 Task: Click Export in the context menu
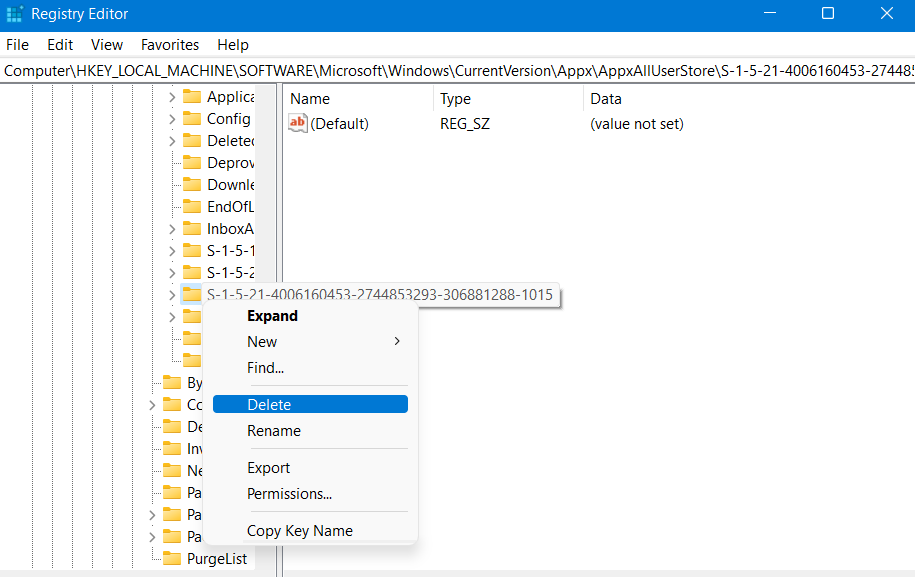pyautogui.click(x=268, y=468)
